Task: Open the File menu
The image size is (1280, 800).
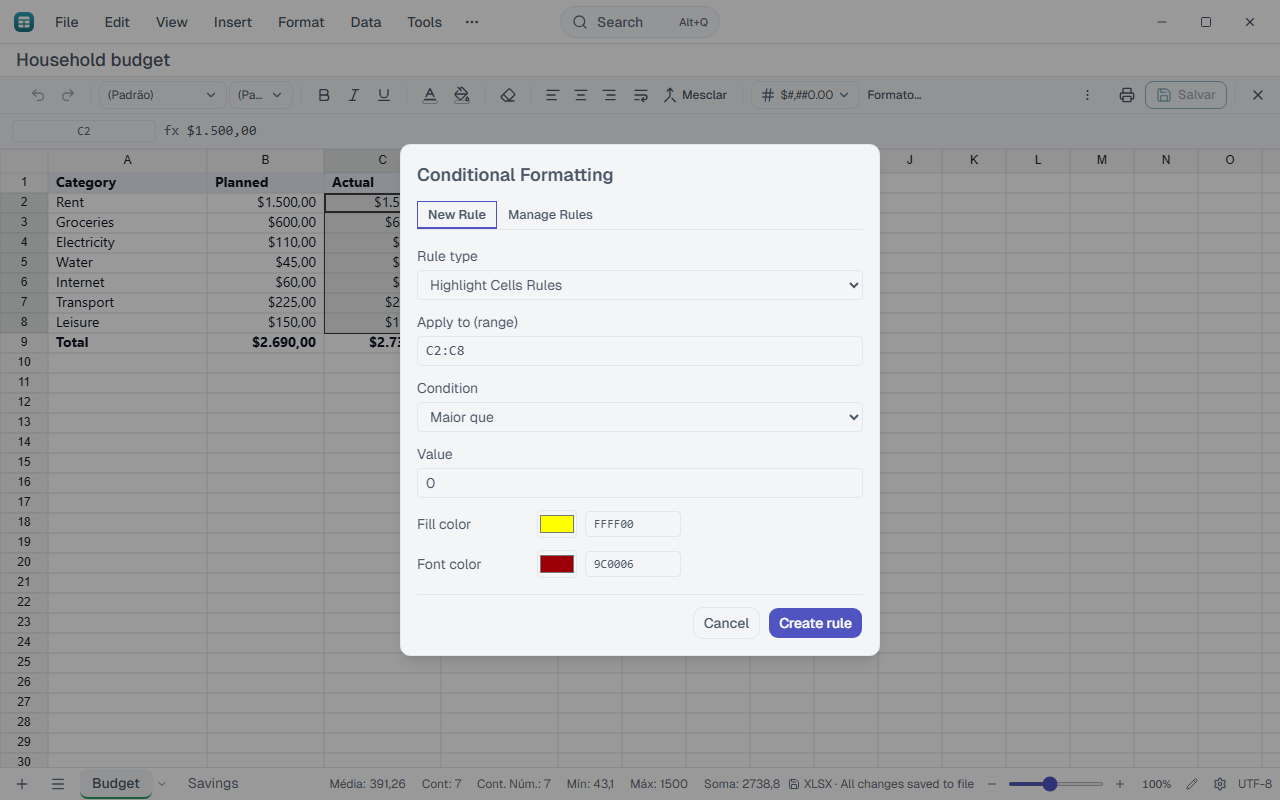Action: [x=66, y=22]
